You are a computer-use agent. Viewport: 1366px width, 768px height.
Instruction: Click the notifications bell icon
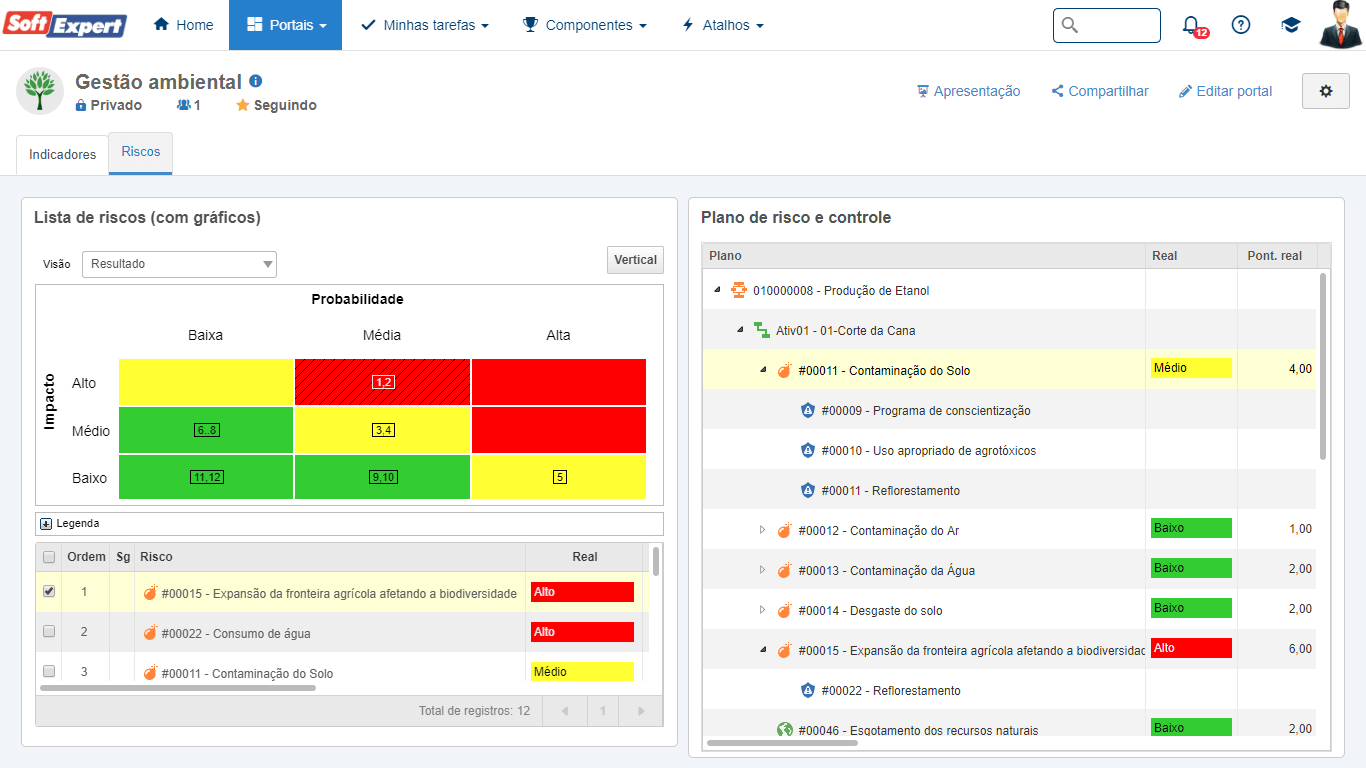[x=1191, y=25]
